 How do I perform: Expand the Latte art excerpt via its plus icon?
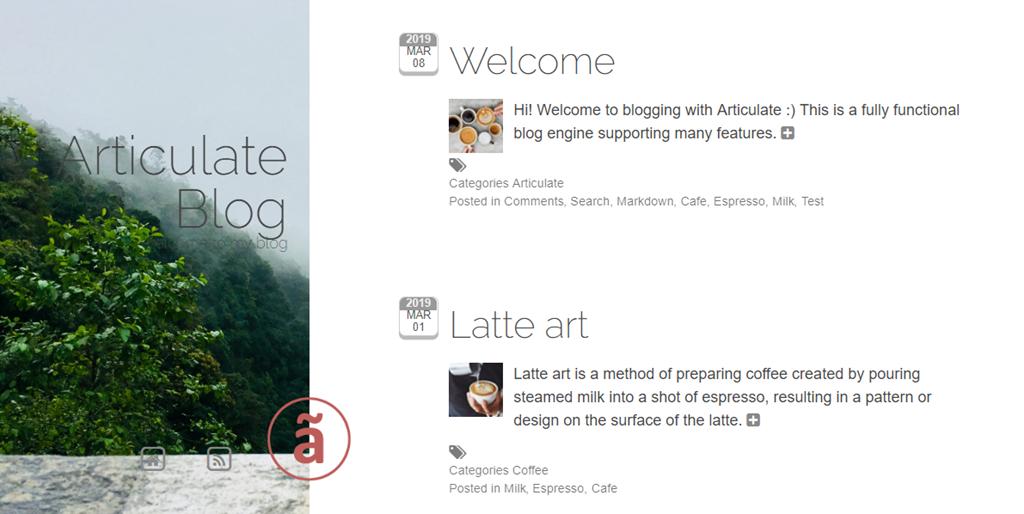pos(753,420)
